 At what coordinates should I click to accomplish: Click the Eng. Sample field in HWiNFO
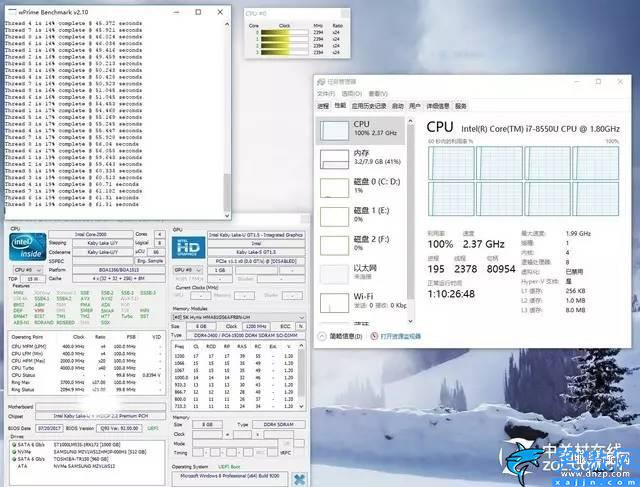pos(150,261)
